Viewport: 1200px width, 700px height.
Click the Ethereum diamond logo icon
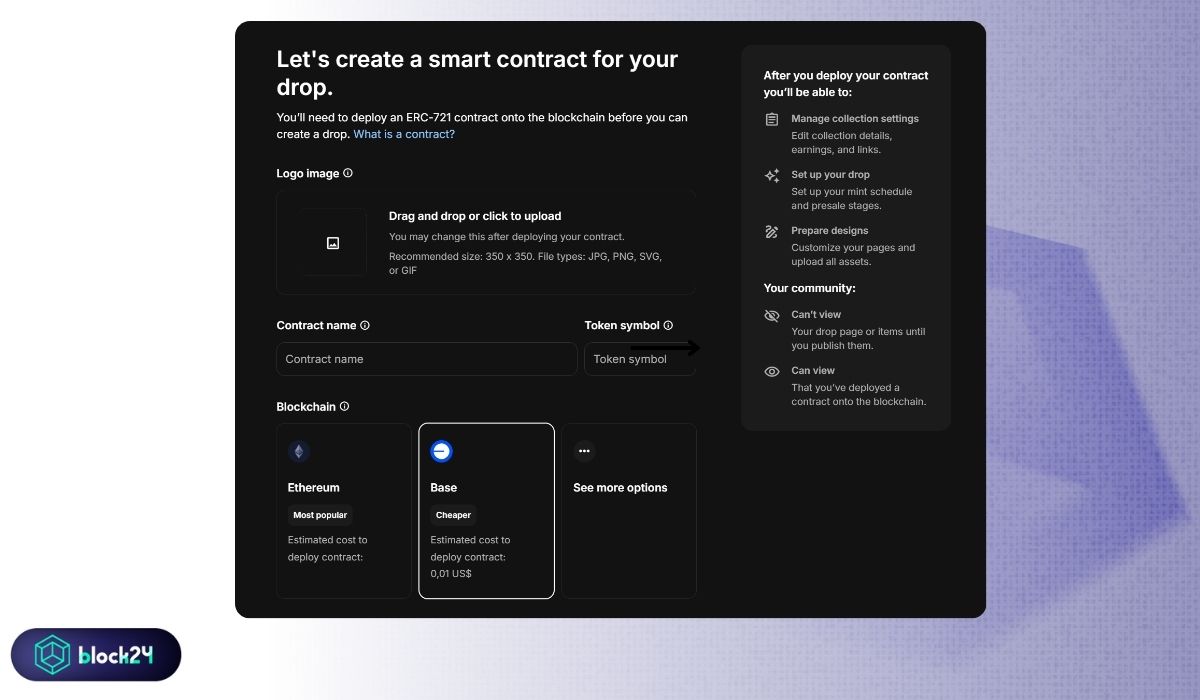click(x=299, y=451)
